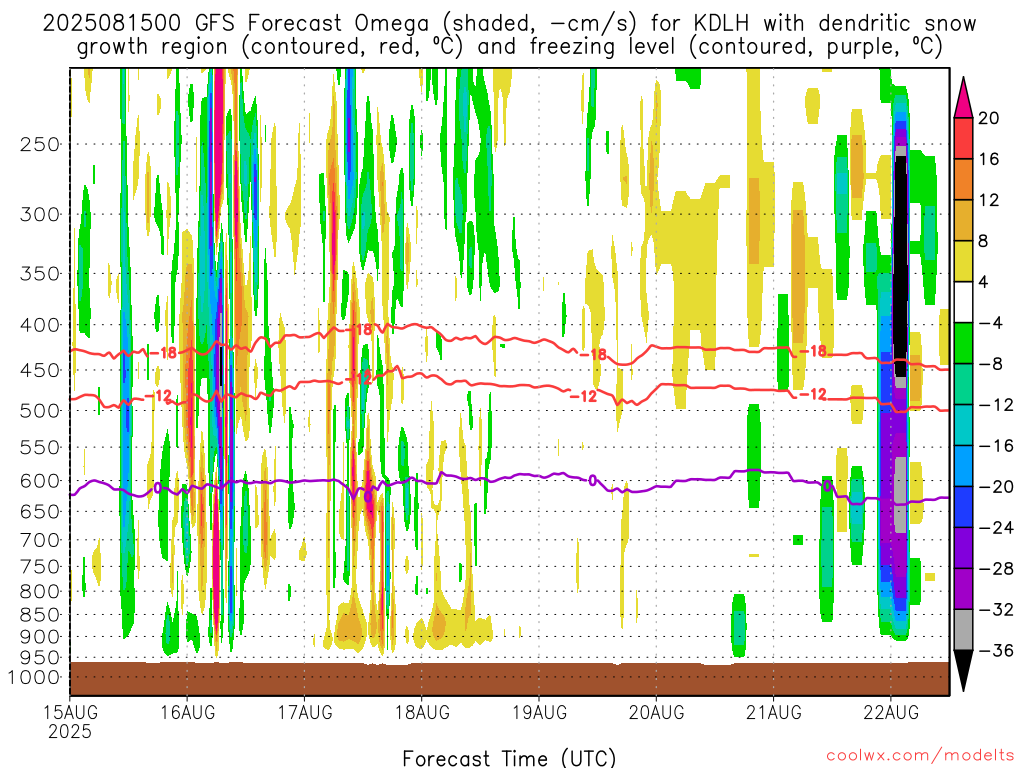Click the 17AUG date label

click(305, 712)
